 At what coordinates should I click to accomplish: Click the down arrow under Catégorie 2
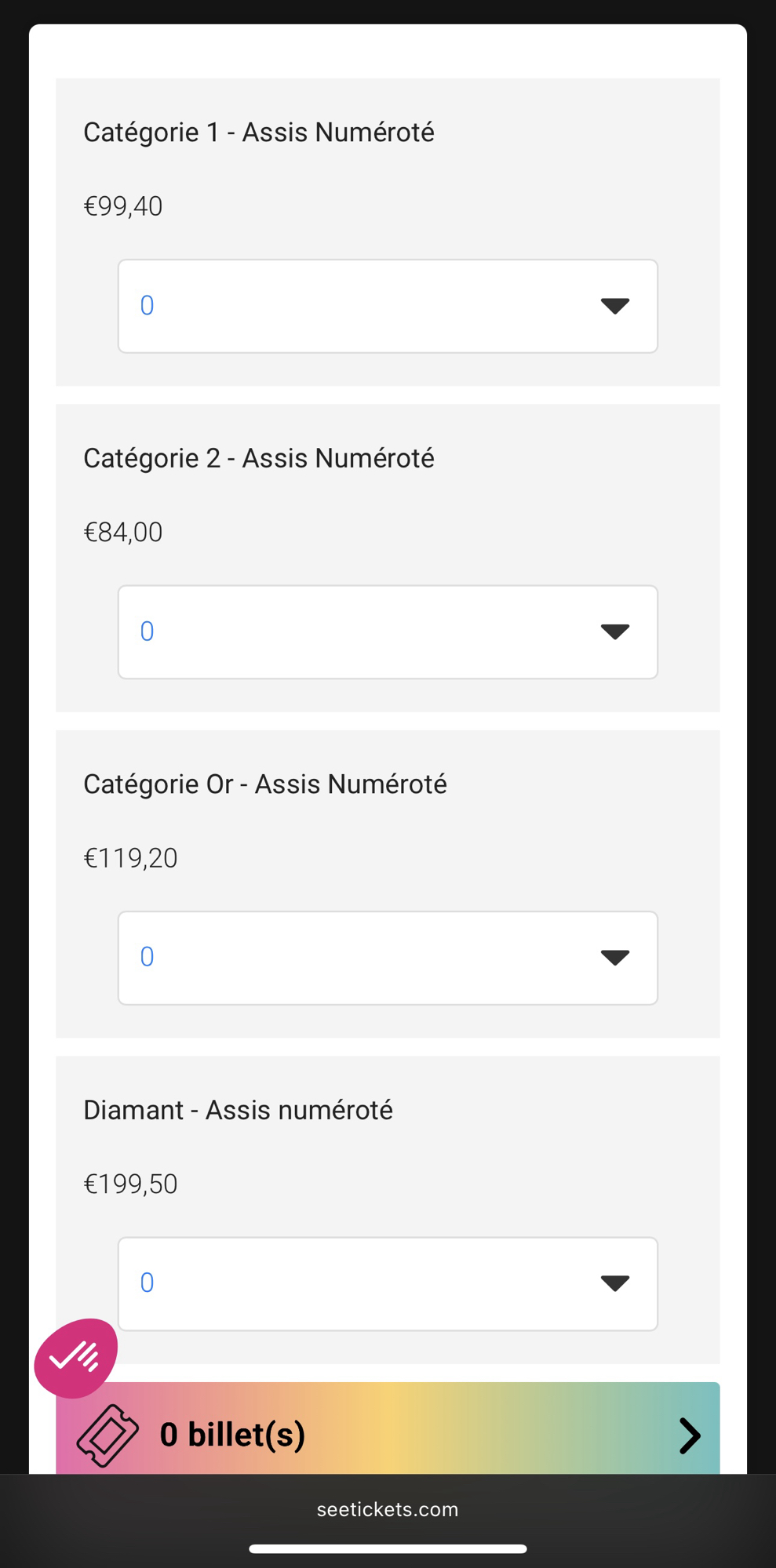point(614,631)
